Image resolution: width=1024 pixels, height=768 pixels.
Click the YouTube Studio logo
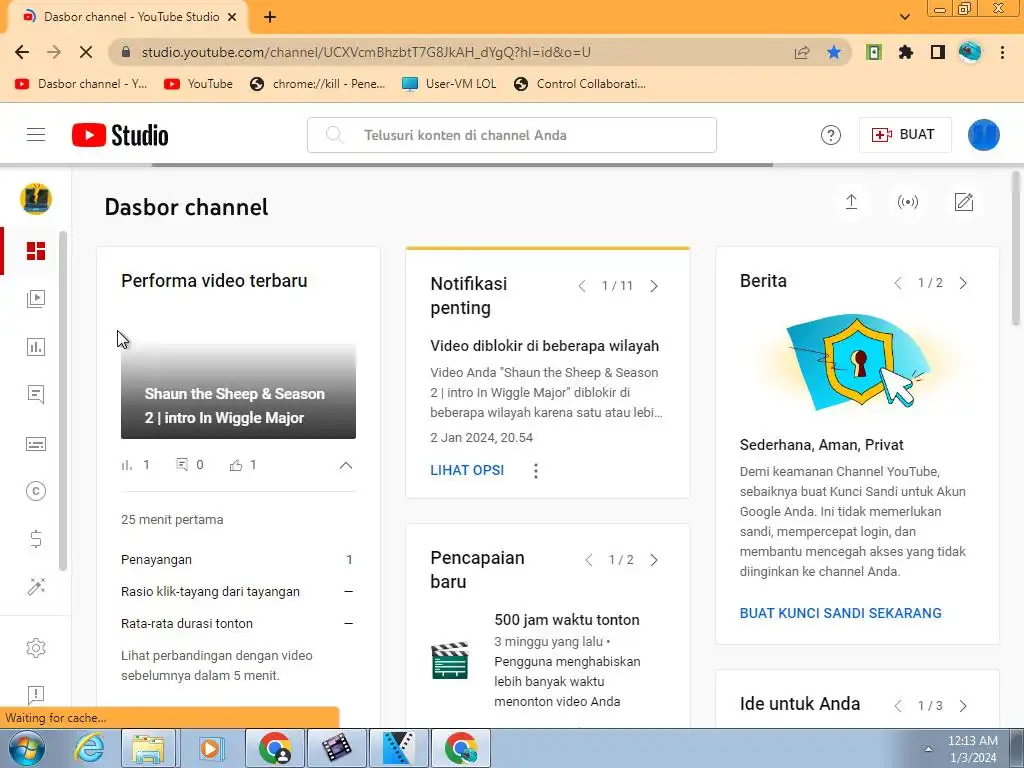coord(120,135)
